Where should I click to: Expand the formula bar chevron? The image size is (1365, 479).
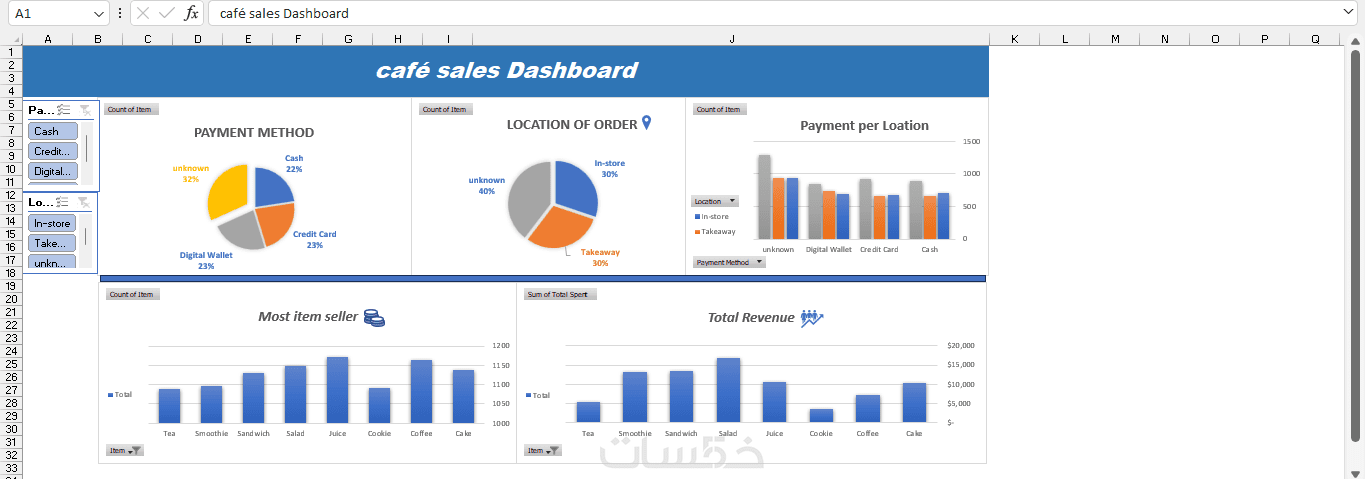point(1350,12)
